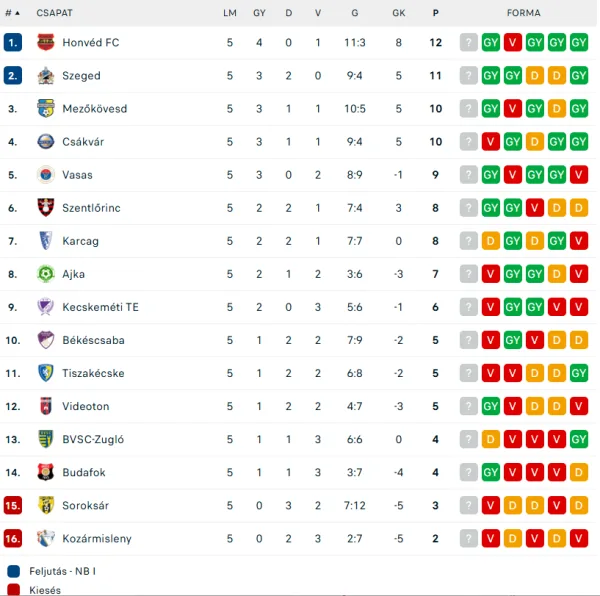Open the Szeged club logo
Screen dimensions: 600x596
pyautogui.click(x=46, y=75)
